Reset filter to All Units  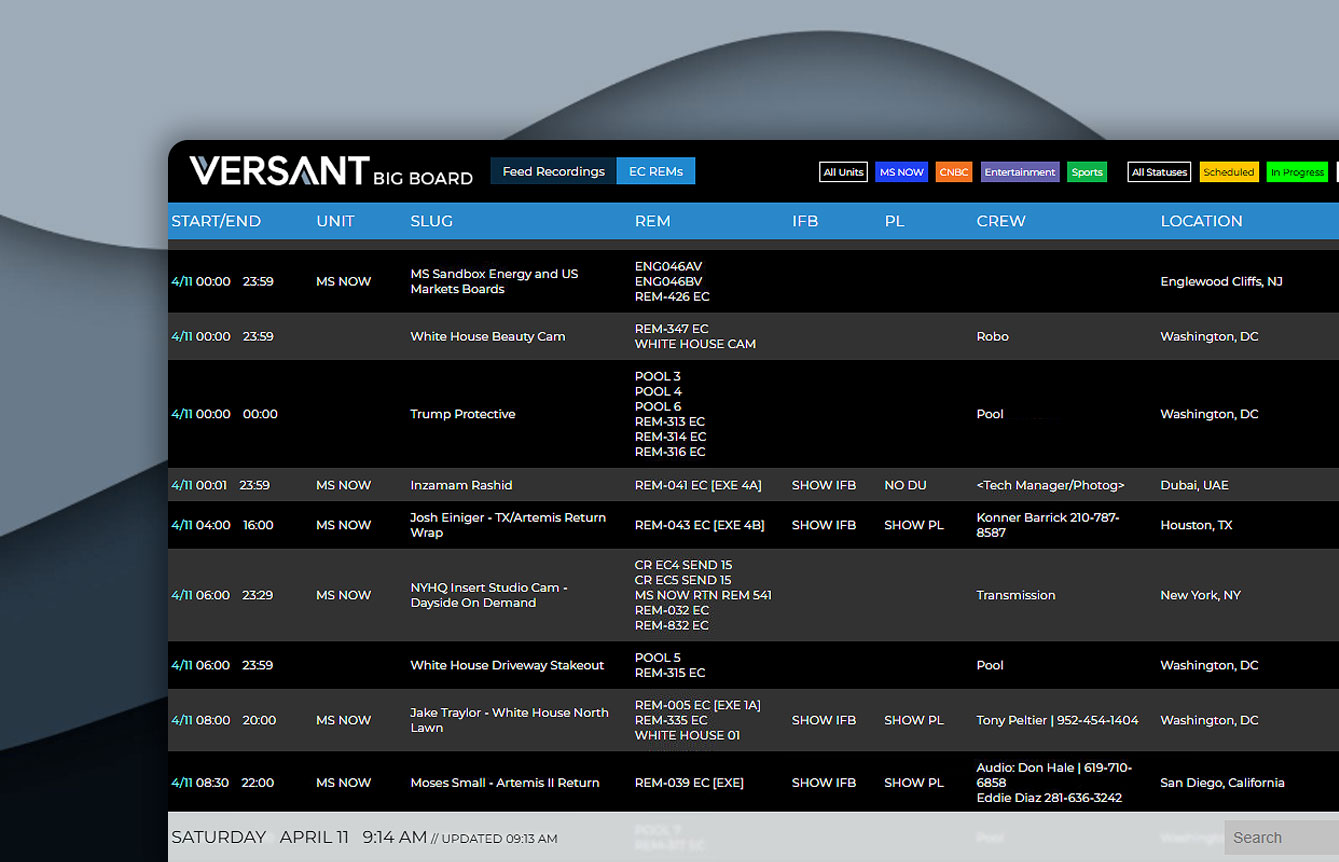(843, 171)
